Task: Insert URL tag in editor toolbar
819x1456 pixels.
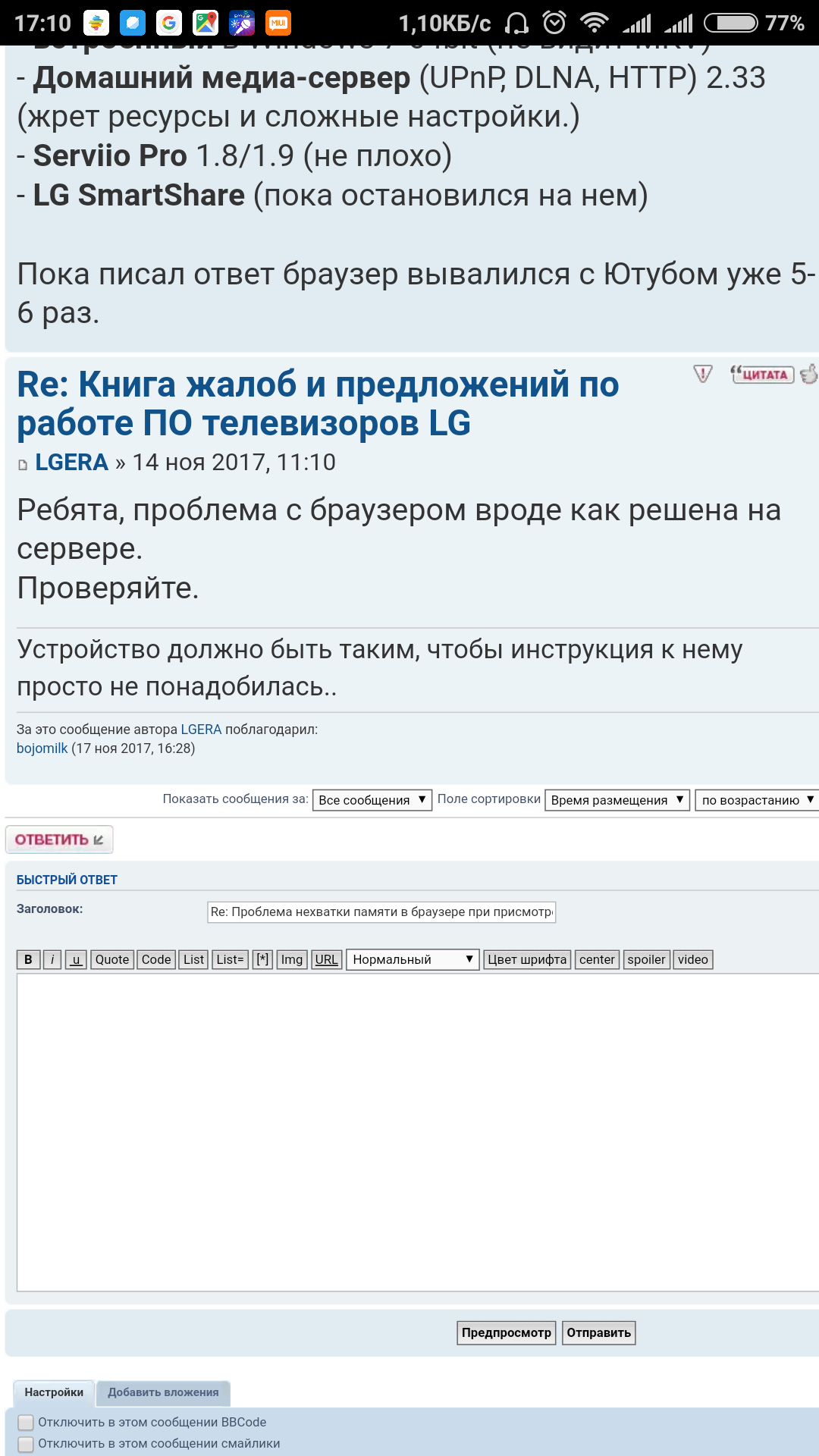Action: (x=326, y=959)
